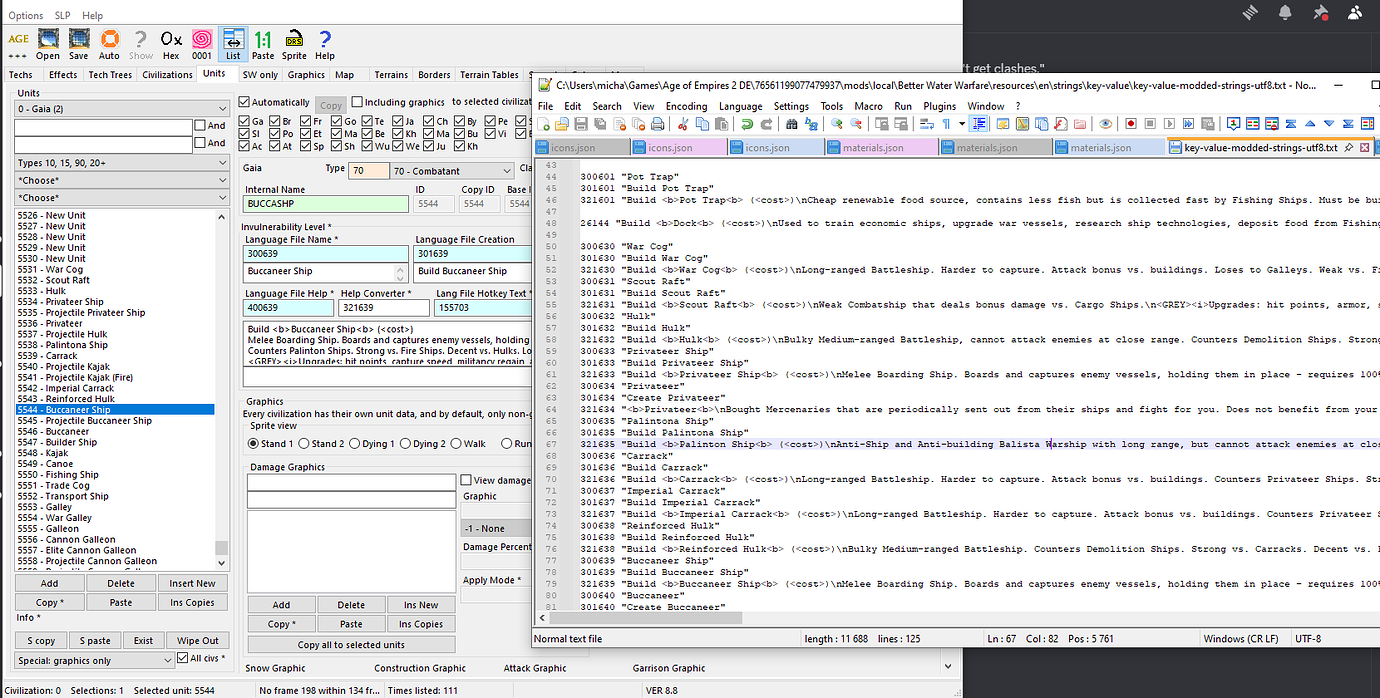
Task: Click the Insert New unit button
Action: [192, 582]
